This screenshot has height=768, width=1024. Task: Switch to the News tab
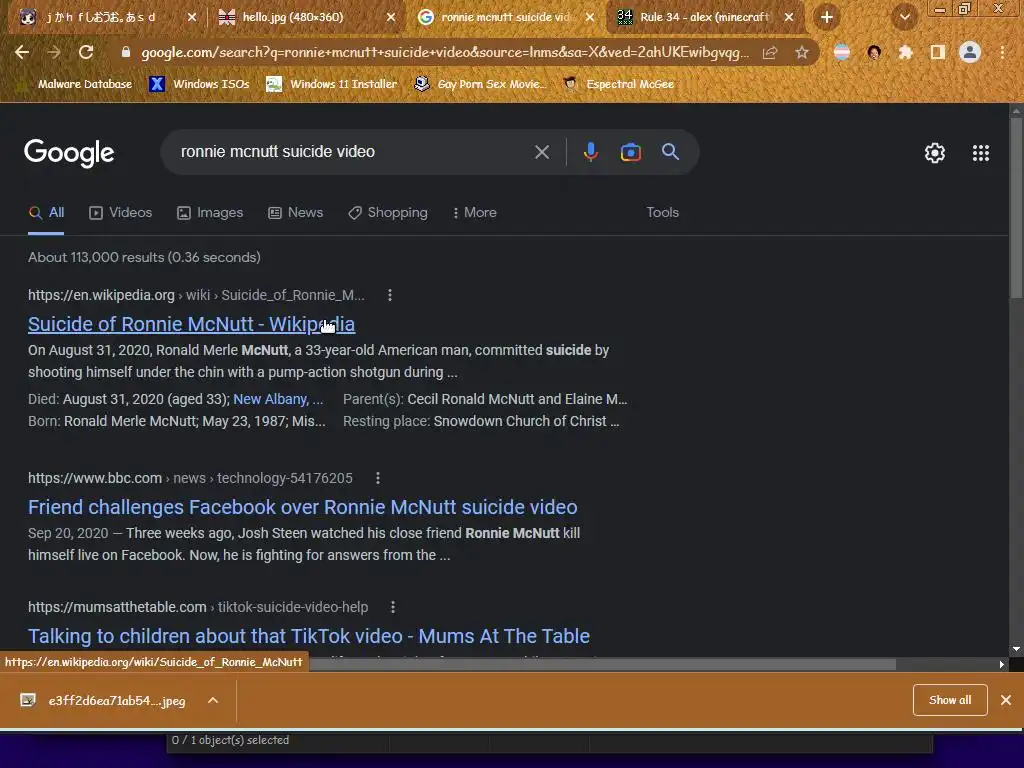296,213
